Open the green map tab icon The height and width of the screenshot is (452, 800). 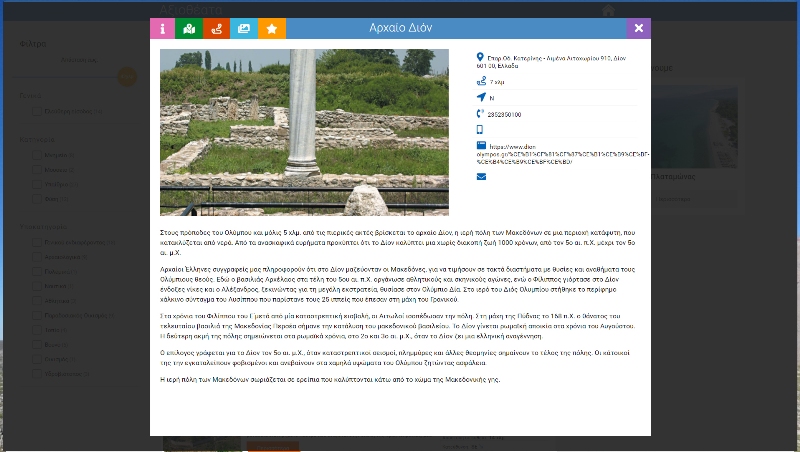[x=189, y=29]
